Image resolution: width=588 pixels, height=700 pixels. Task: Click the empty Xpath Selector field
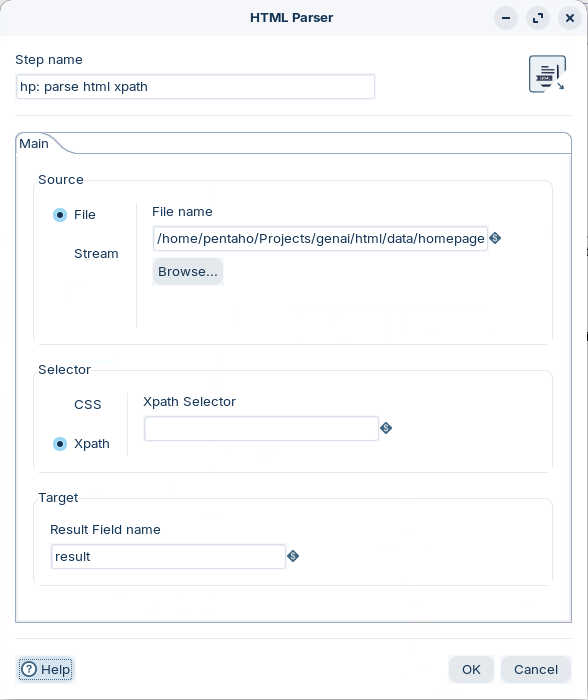[261, 429]
